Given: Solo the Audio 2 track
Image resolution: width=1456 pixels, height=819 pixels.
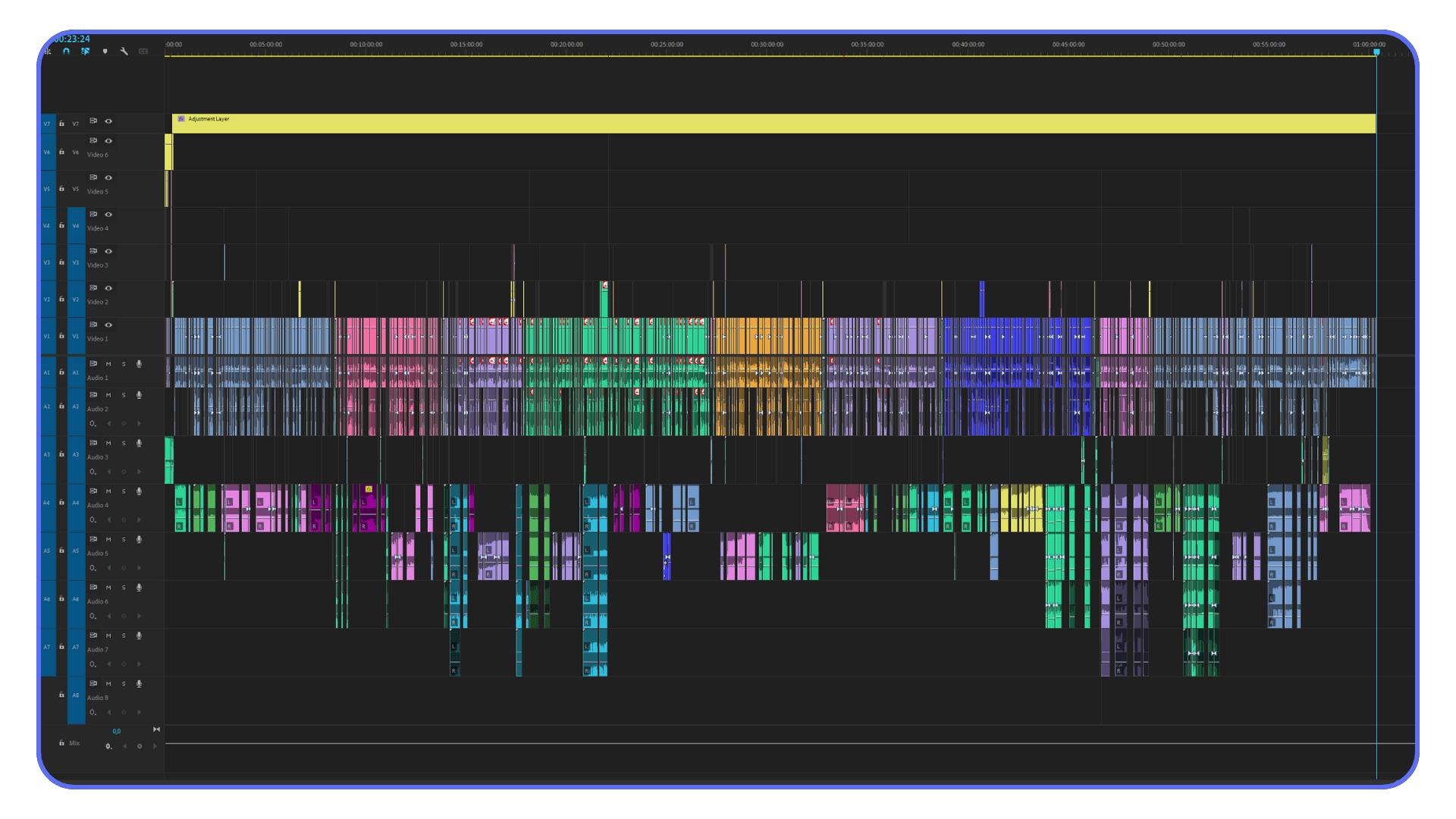Looking at the screenshot, I should coord(124,395).
